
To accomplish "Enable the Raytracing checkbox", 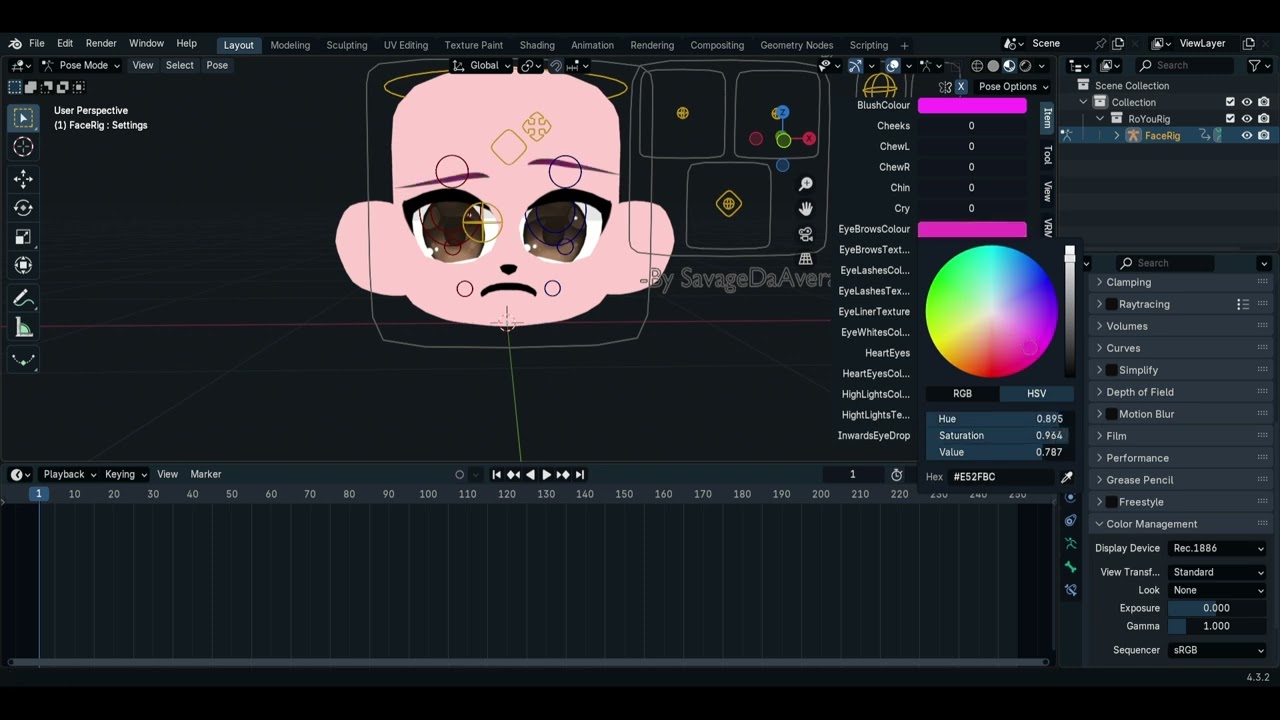I will coord(1112,304).
